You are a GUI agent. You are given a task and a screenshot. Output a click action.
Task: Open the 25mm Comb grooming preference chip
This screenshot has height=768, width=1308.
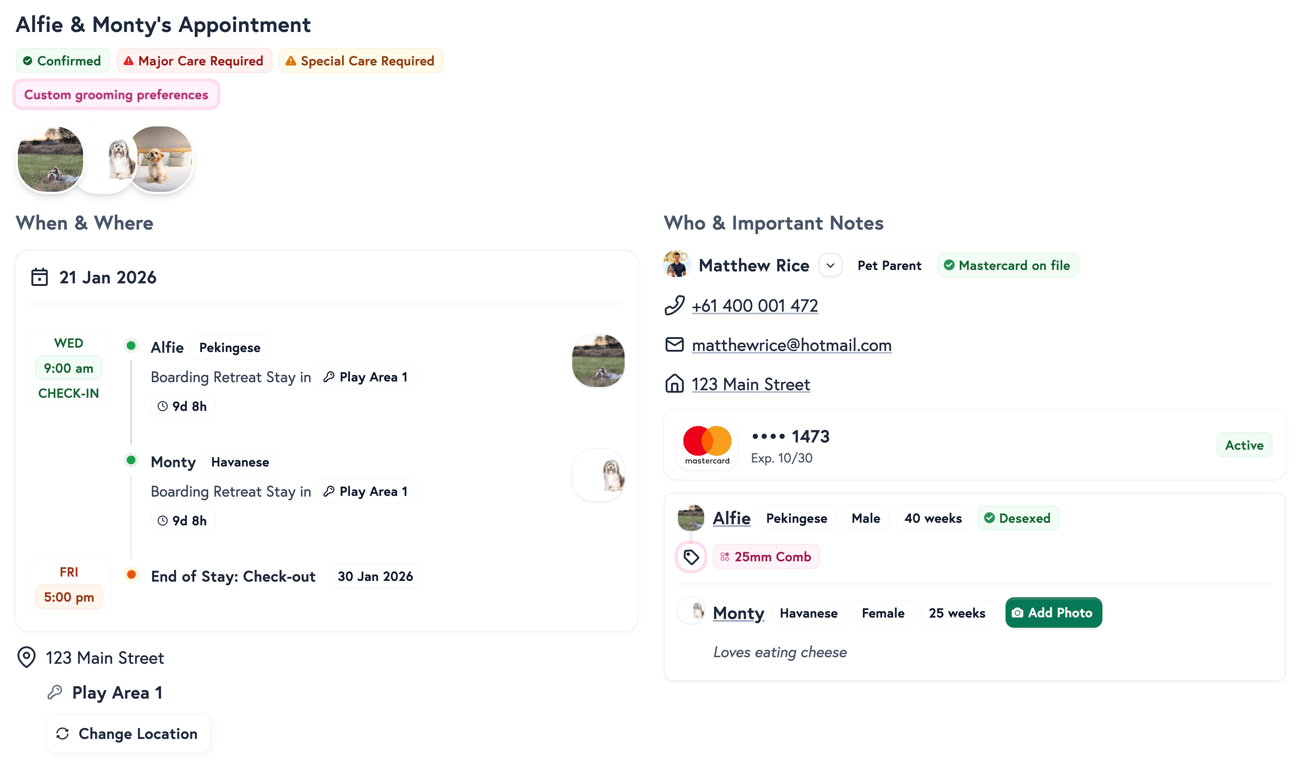click(766, 556)
